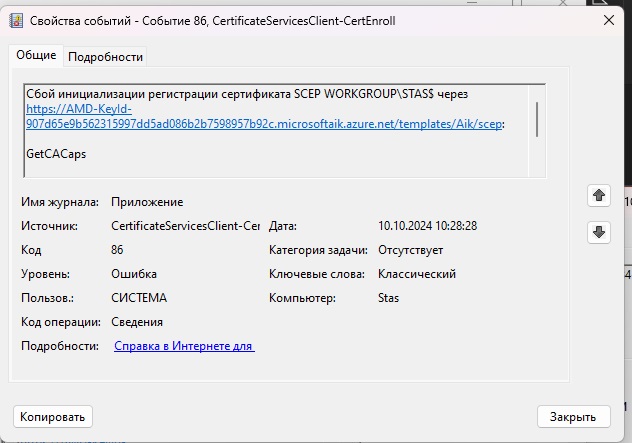Select user value СИСТЕМА
632x443 pixels.
click(x=139, y=298)
